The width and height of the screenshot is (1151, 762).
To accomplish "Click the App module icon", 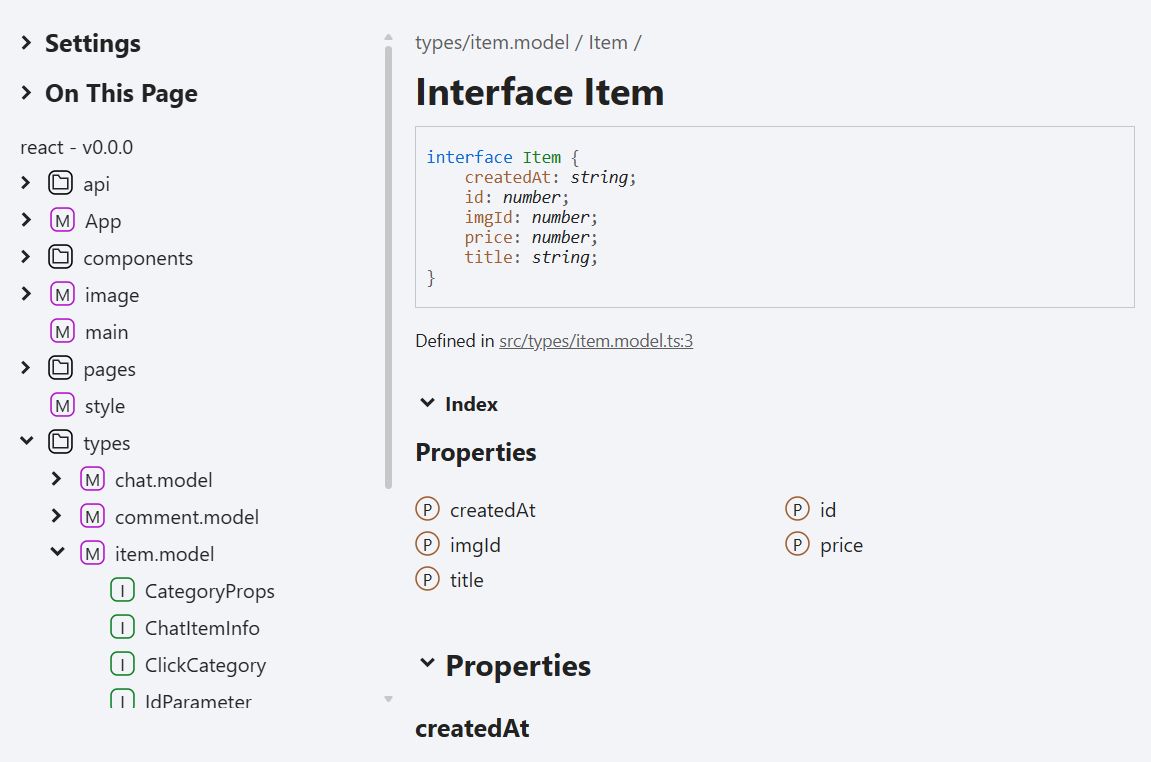I will (x=62, y=219).
